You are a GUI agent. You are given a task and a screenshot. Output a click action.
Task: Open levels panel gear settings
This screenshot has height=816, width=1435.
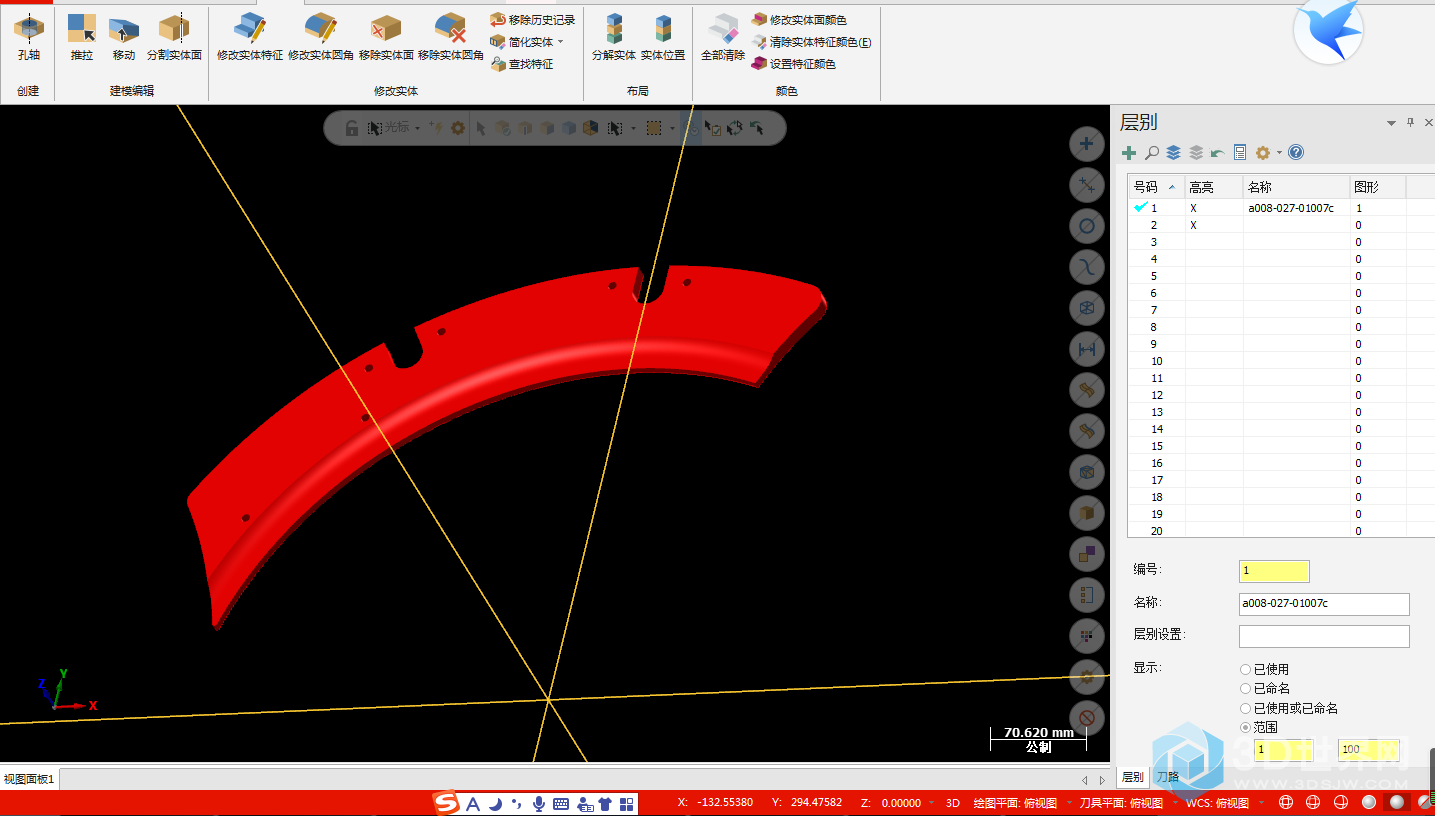1263,153
